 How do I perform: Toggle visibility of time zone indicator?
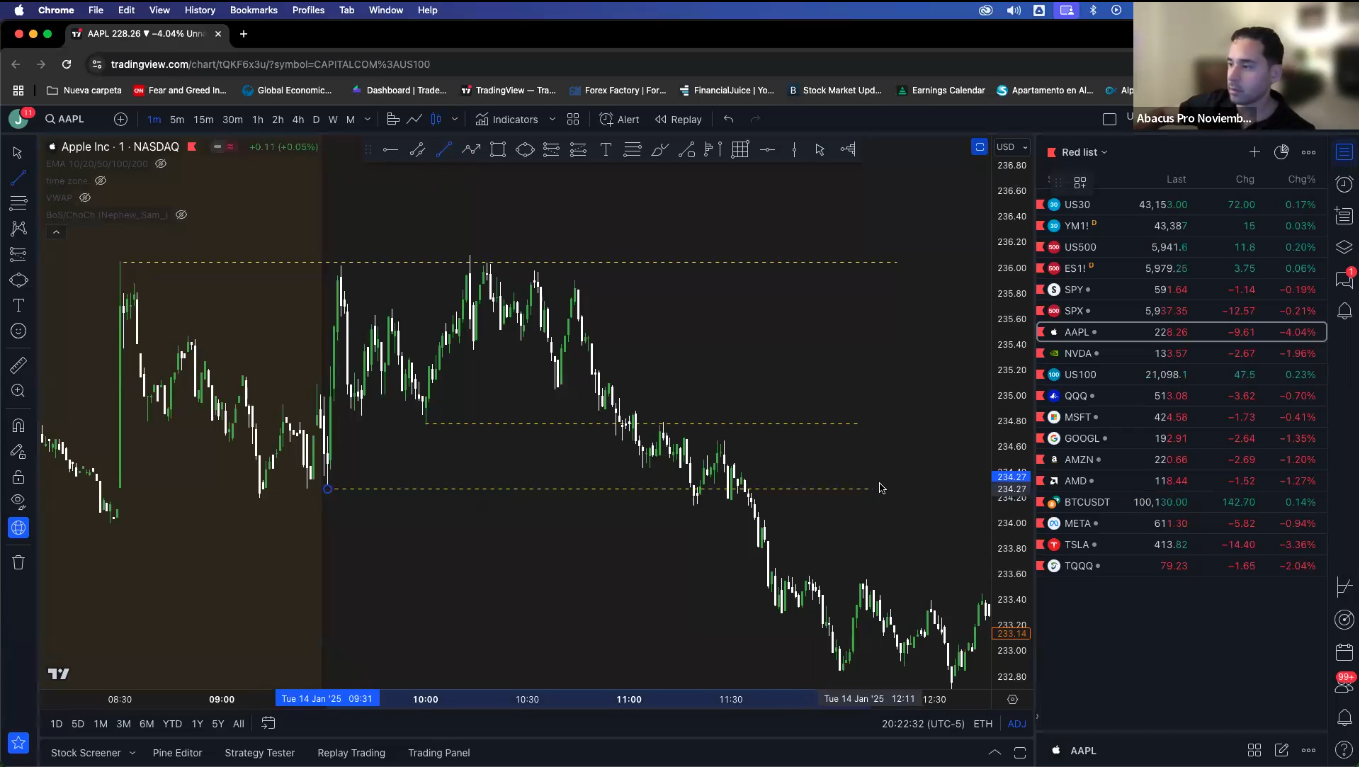tap(100, 181)
